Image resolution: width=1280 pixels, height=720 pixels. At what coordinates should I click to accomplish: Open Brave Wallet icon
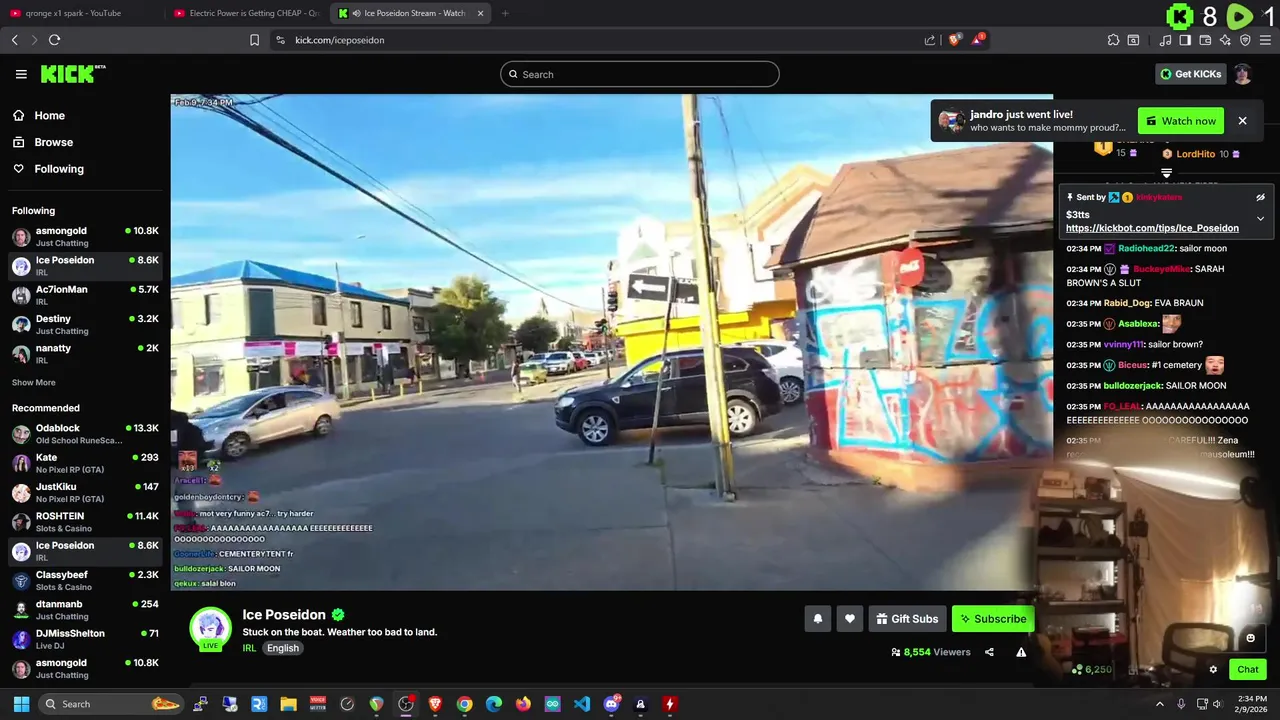coord(1205,40)
